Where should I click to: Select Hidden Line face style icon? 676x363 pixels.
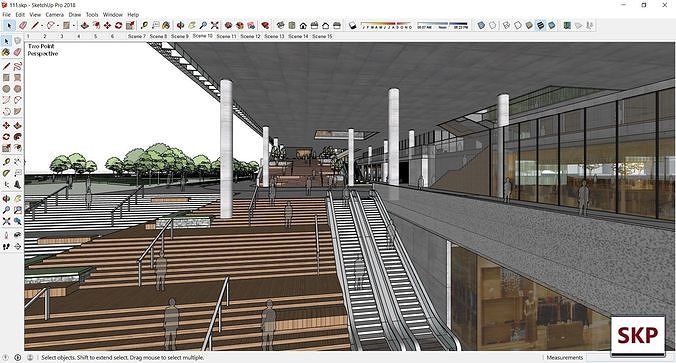518,25
